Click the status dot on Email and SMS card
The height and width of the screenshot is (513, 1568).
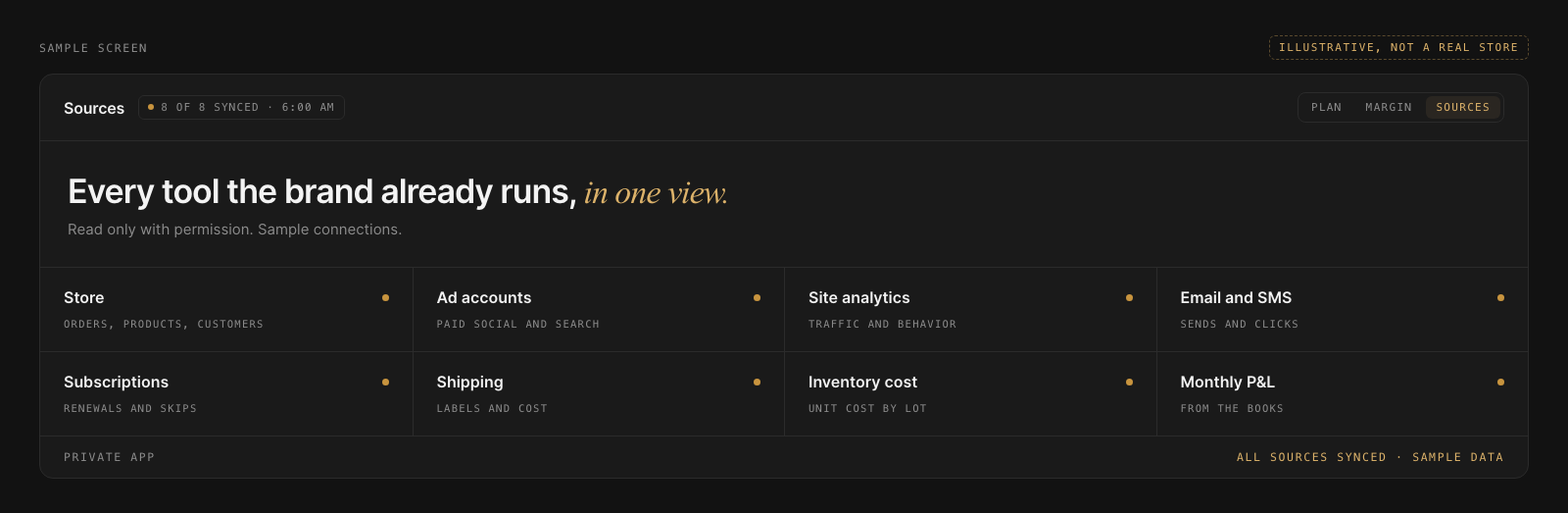[x=1500, y=297]
